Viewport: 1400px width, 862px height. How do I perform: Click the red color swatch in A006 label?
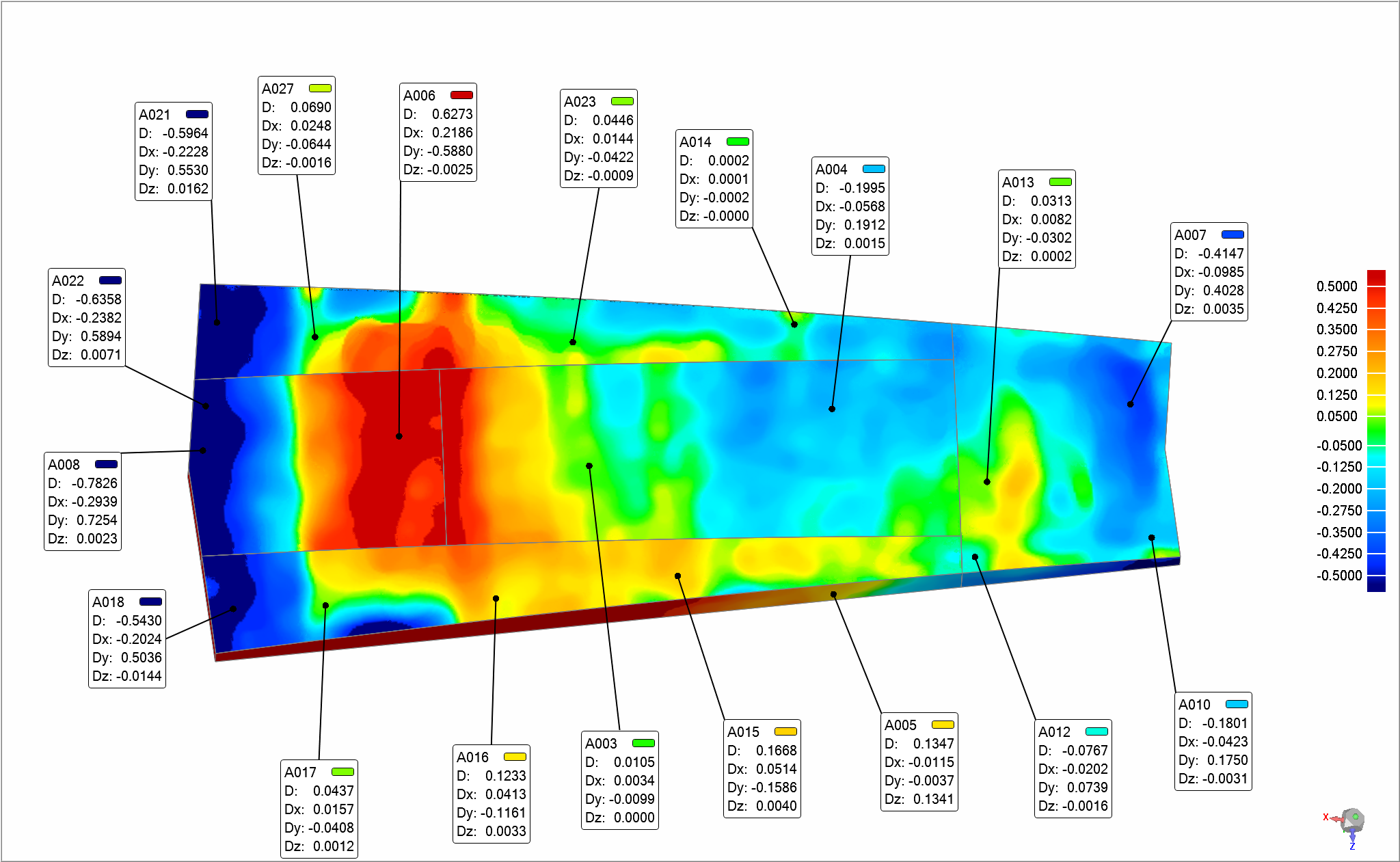point(461,95)
